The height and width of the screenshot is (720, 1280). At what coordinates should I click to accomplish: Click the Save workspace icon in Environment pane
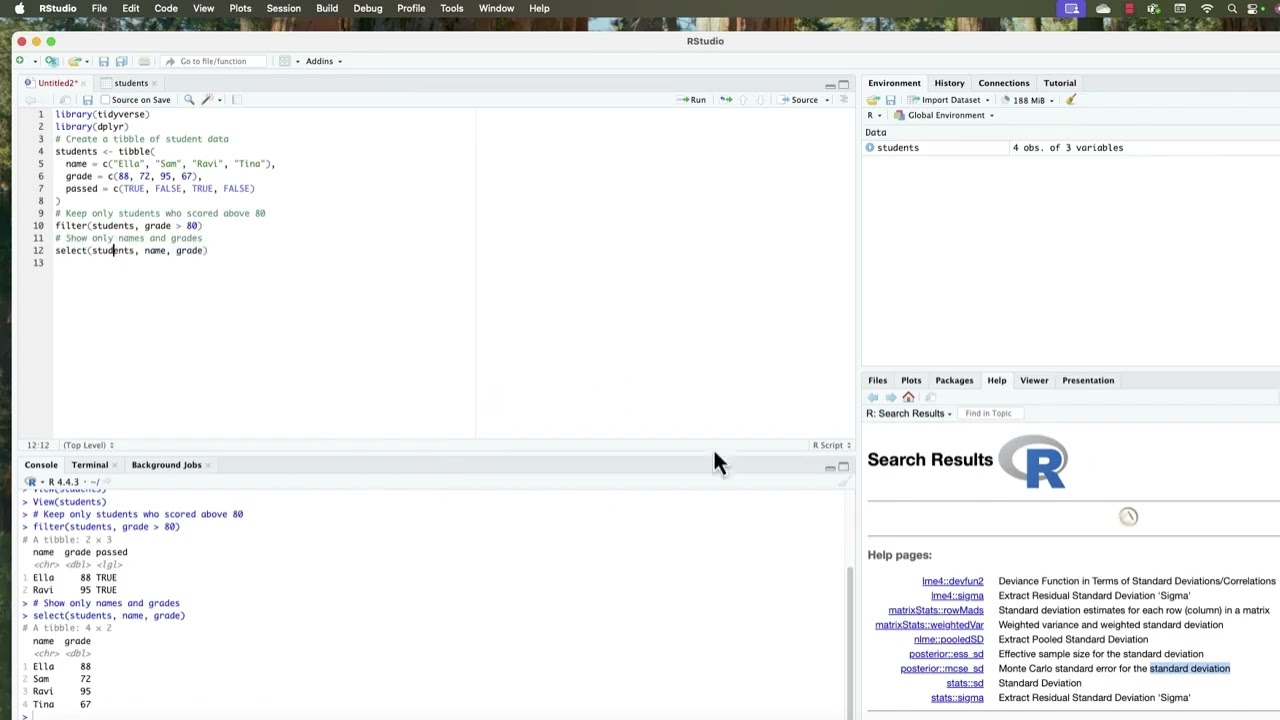click(x=890, y=100)
